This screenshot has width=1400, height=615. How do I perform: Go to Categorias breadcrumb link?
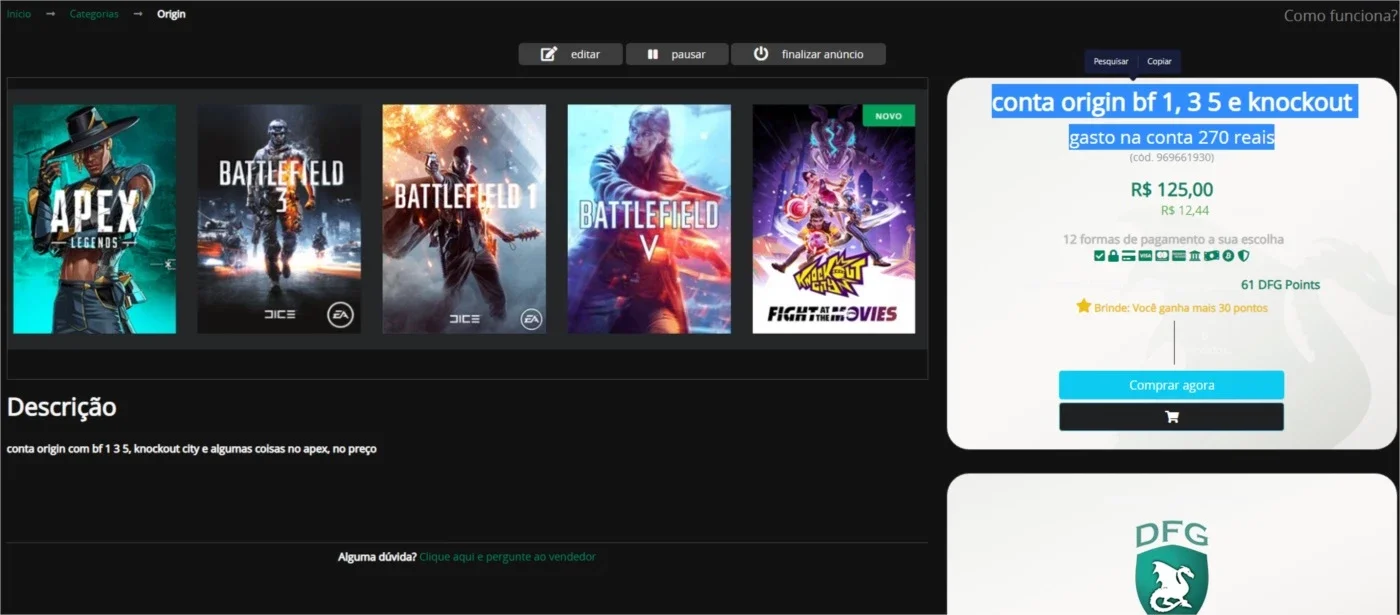[94, 14]
